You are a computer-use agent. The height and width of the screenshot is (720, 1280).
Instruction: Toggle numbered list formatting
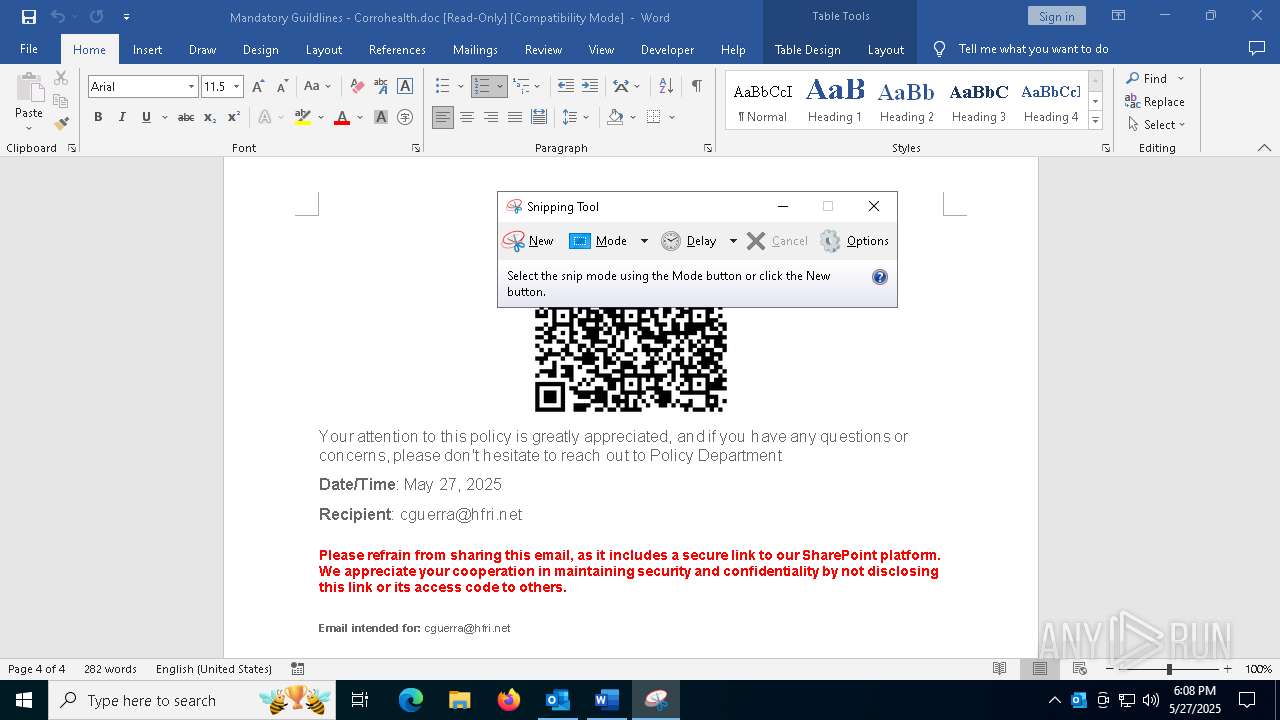coord(482,87)
